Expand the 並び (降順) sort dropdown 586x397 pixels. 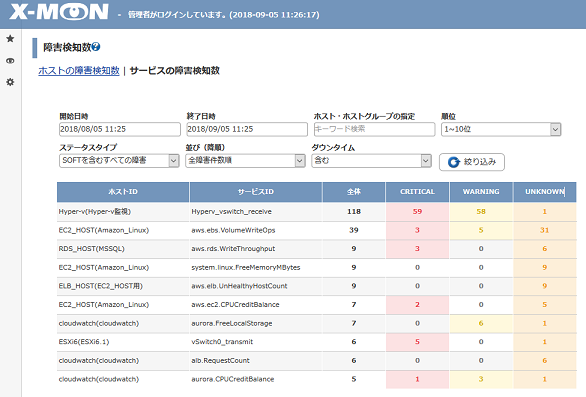[x=245, y=161]
